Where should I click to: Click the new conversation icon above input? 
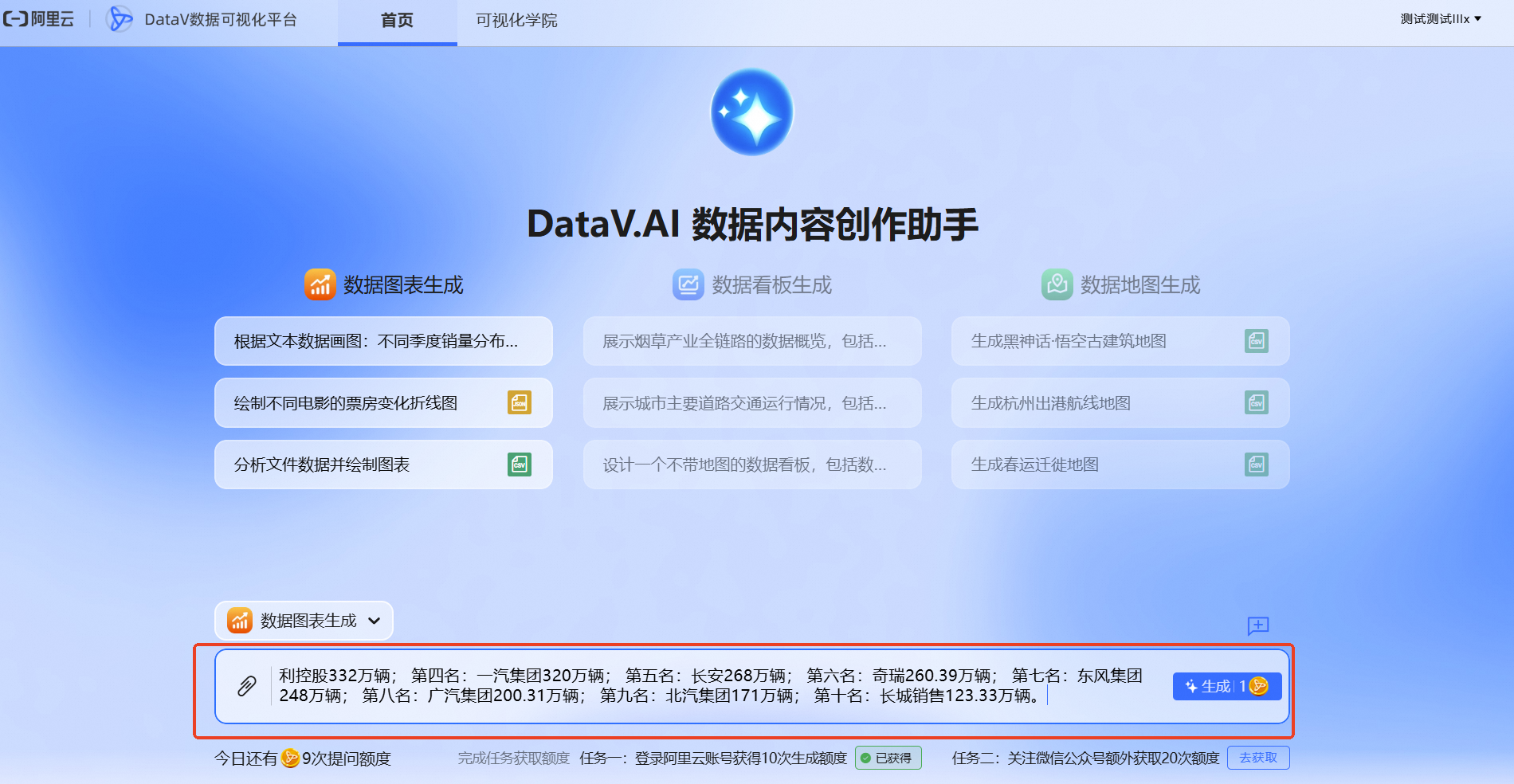point(1258,626)
